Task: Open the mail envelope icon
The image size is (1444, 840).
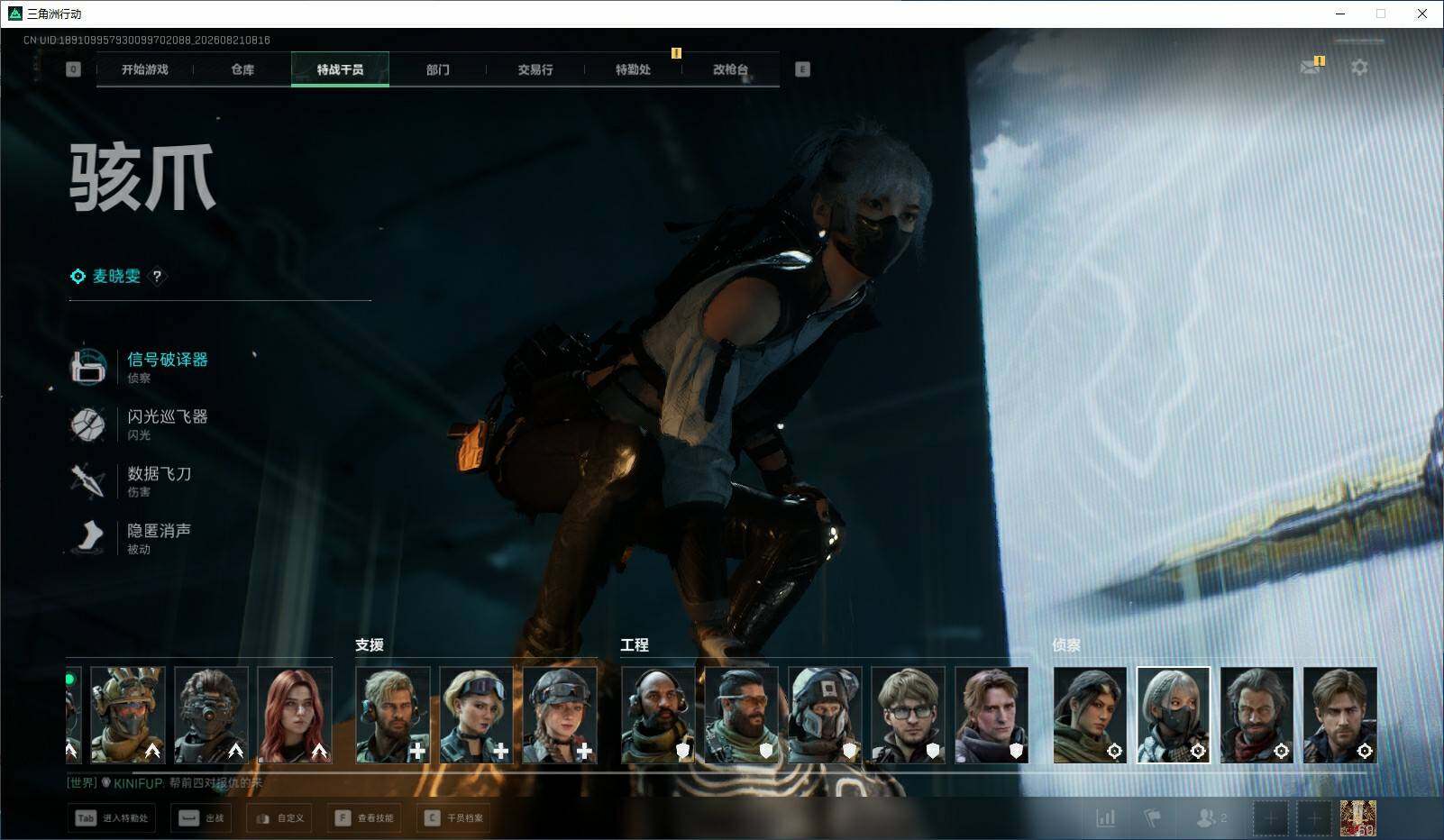Action: click(x=1311, y=68)
